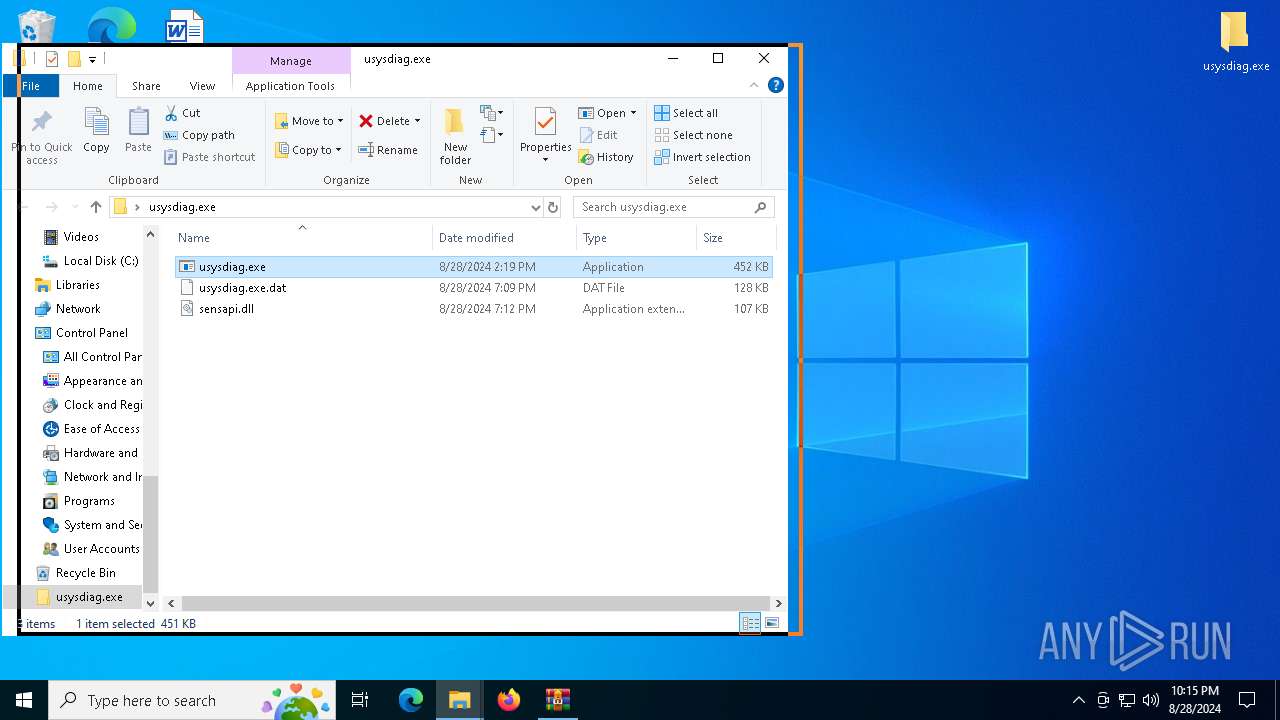The height and width of the screenshot is (720, 1280).
Task: Open address bar history dropdown
Action: [535, 207]
